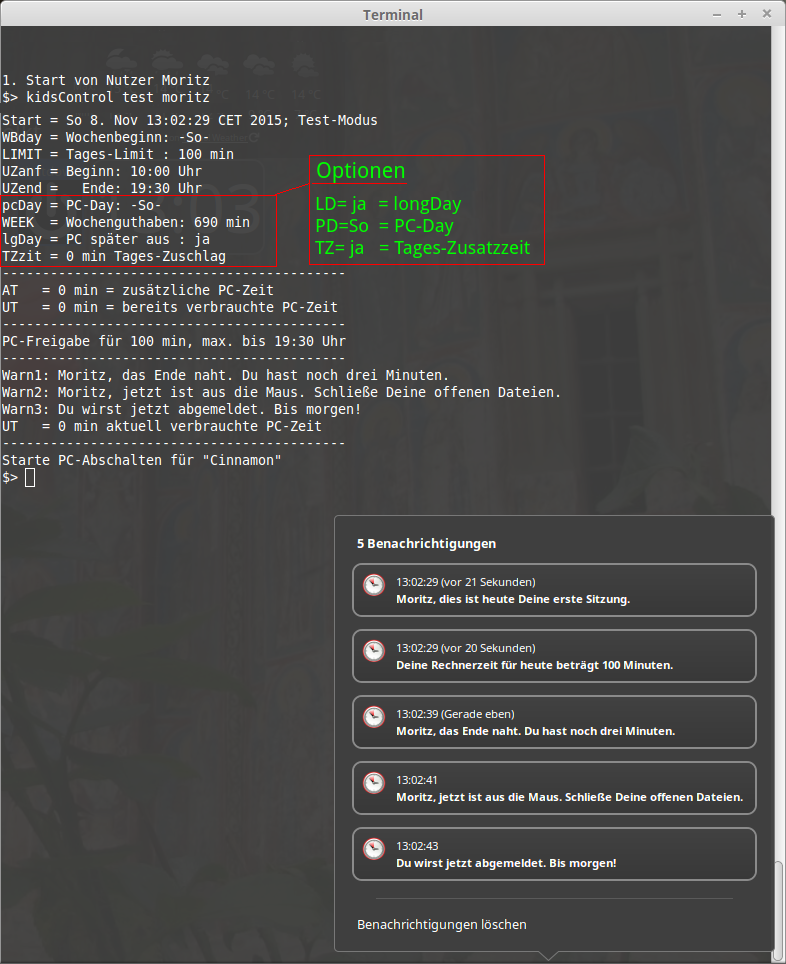Clear all via 'Benachrichtigungen löschen'
Viewport: 786px width, 964px height.
point(442,925)
